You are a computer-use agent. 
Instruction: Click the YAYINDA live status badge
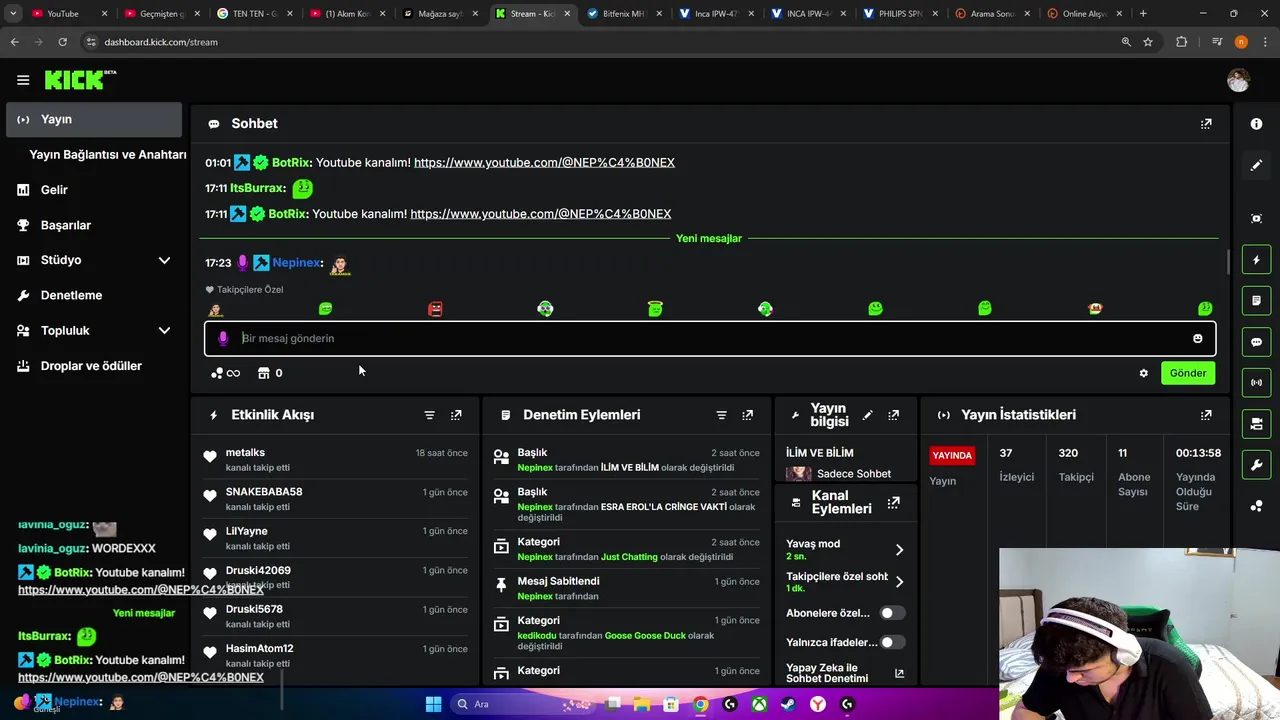pyautogui.click(x=952, y=455)
